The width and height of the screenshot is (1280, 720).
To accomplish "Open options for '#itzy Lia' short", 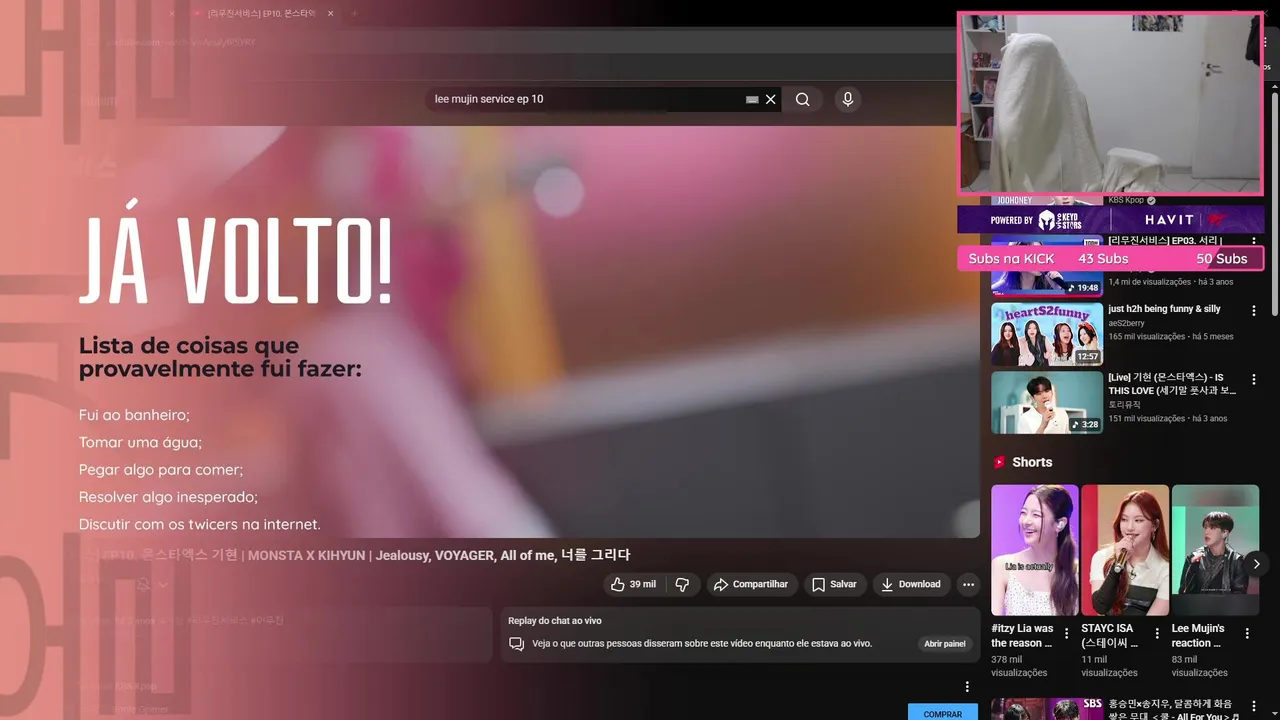I will 1066,633.
